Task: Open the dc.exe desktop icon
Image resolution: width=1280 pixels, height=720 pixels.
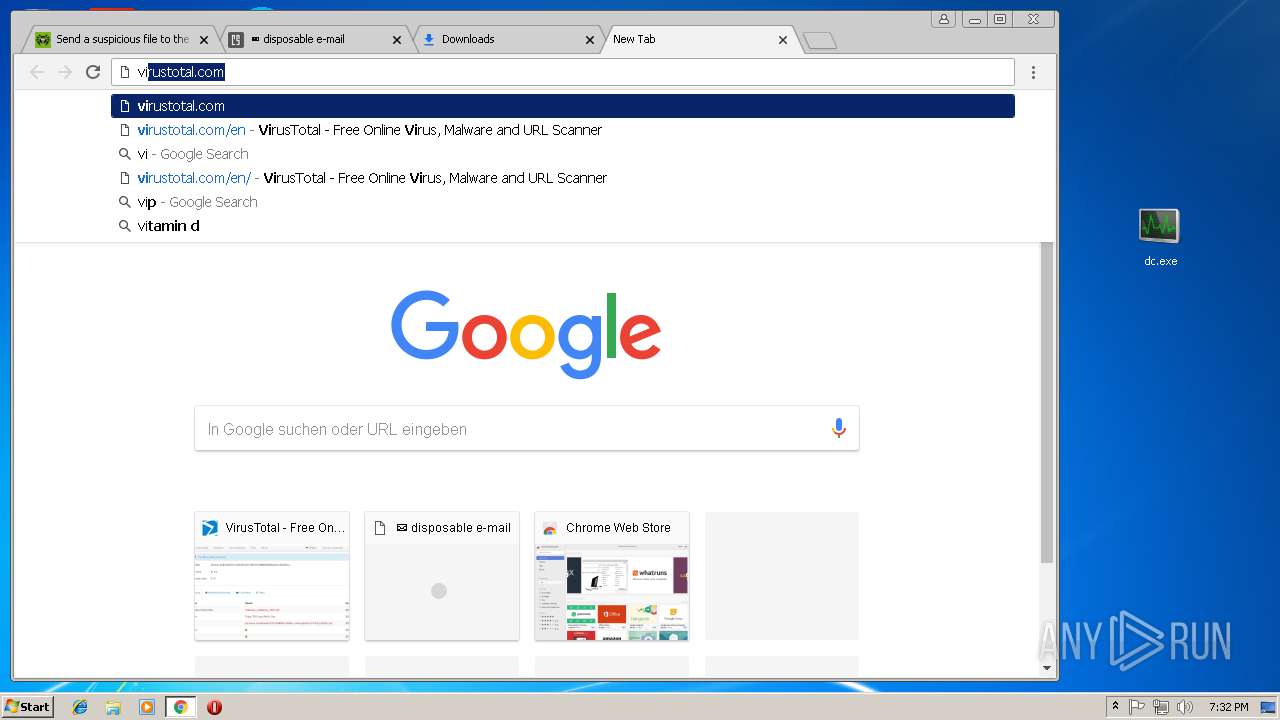Action: (1160, 237)
